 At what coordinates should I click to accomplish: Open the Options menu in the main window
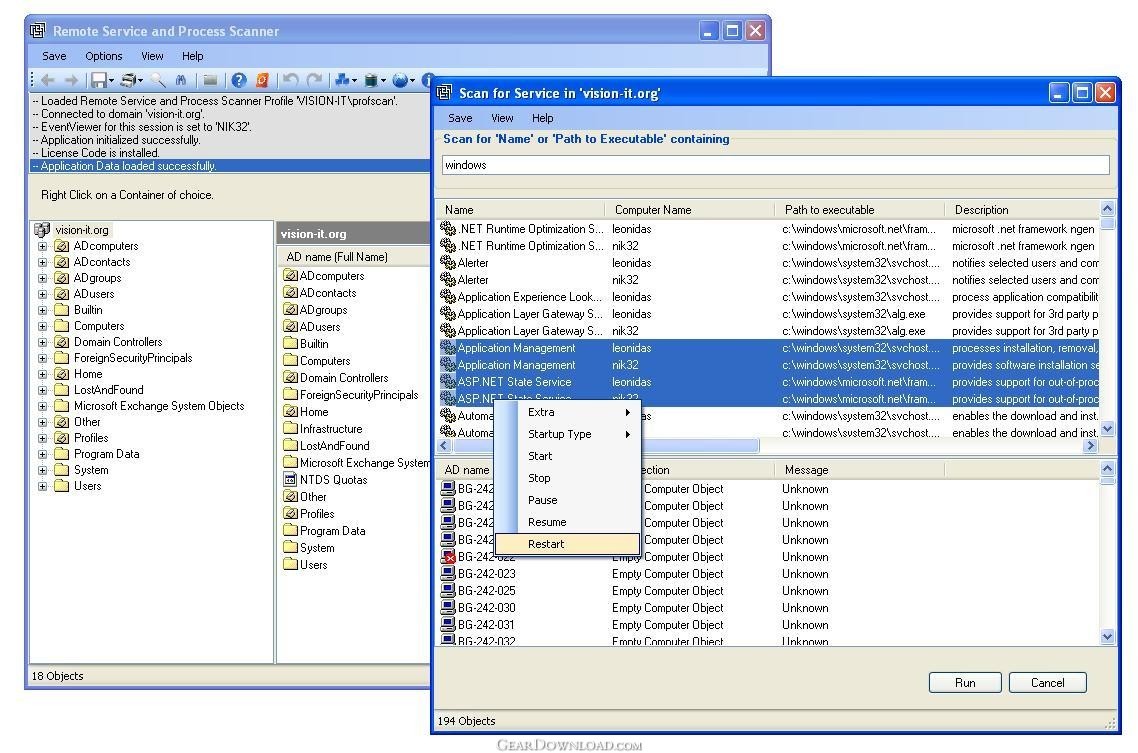(x=104, y=56)
